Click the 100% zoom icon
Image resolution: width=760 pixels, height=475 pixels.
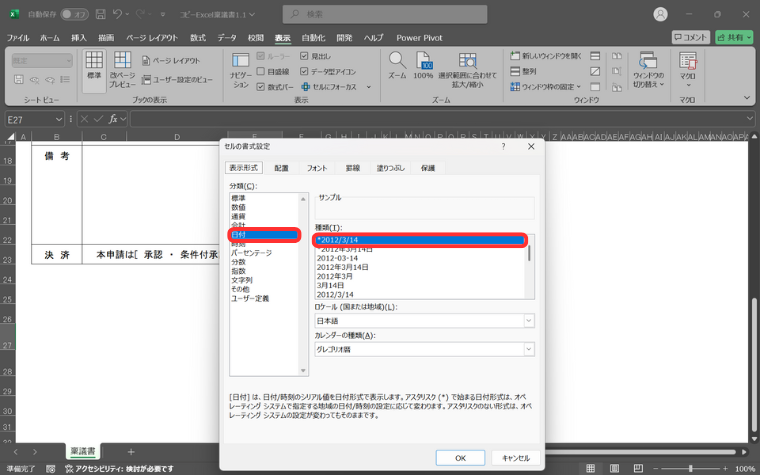click(x=423, y=64)
